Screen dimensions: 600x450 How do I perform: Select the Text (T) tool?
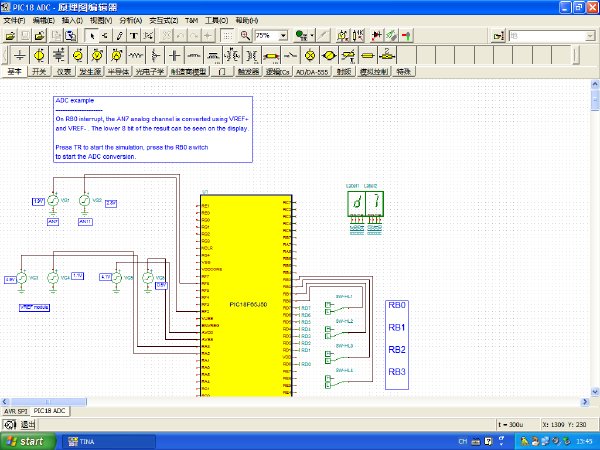pyautogui.click(x=134, y=36)
